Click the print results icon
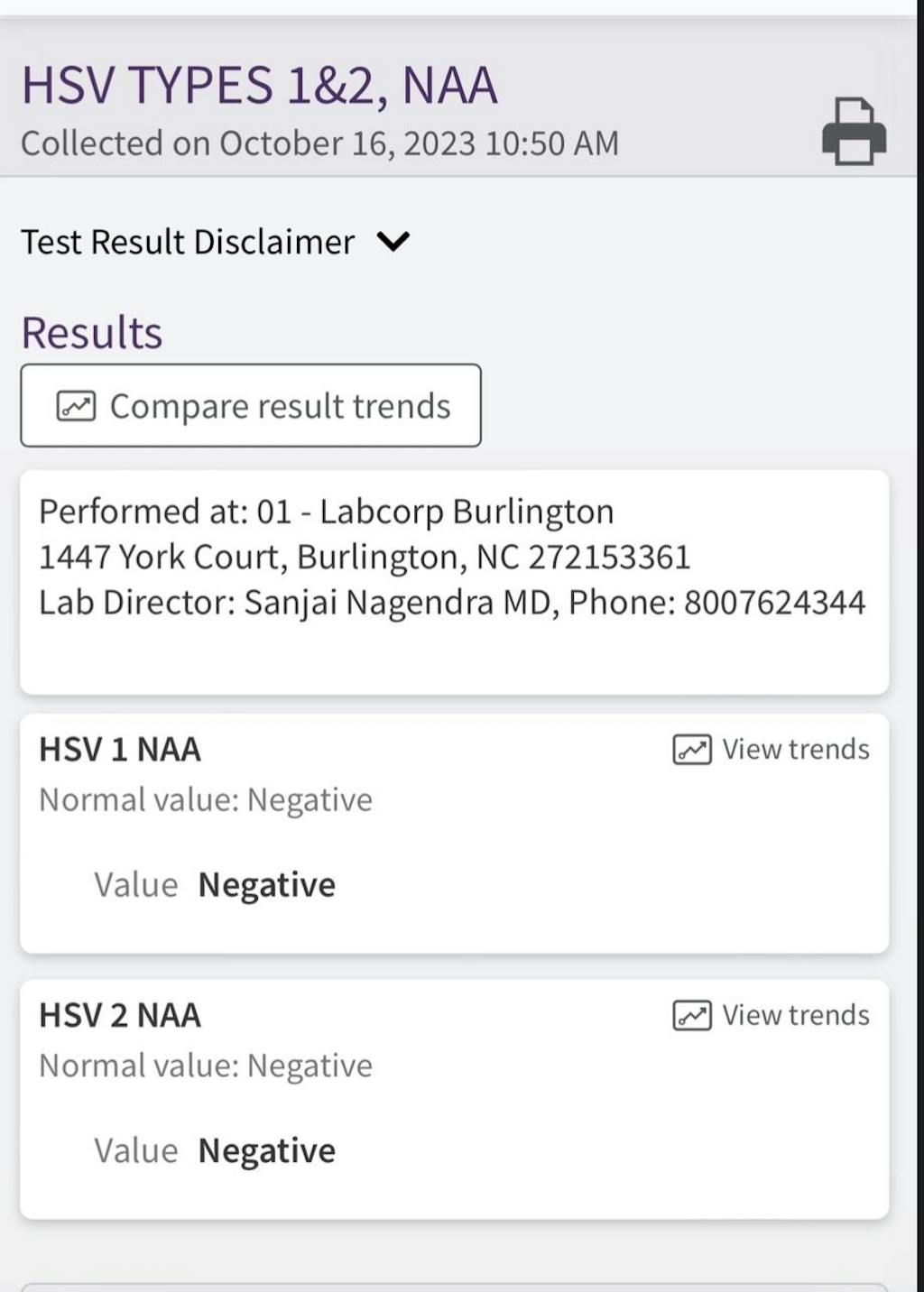 854,132
